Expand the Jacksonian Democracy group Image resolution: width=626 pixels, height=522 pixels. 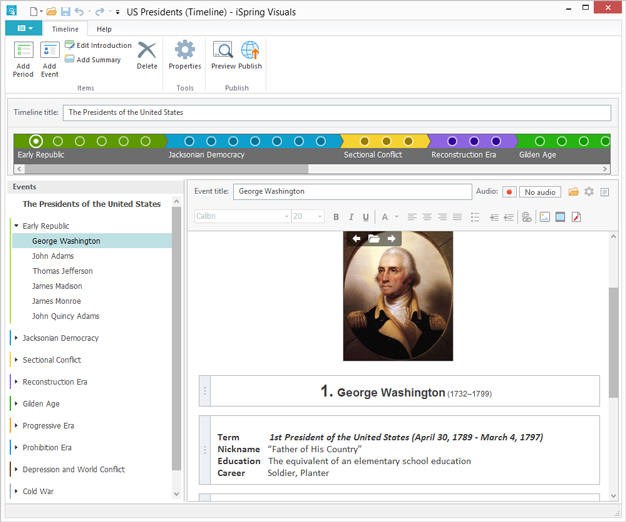pyautogui.click(x=16, y=338)
